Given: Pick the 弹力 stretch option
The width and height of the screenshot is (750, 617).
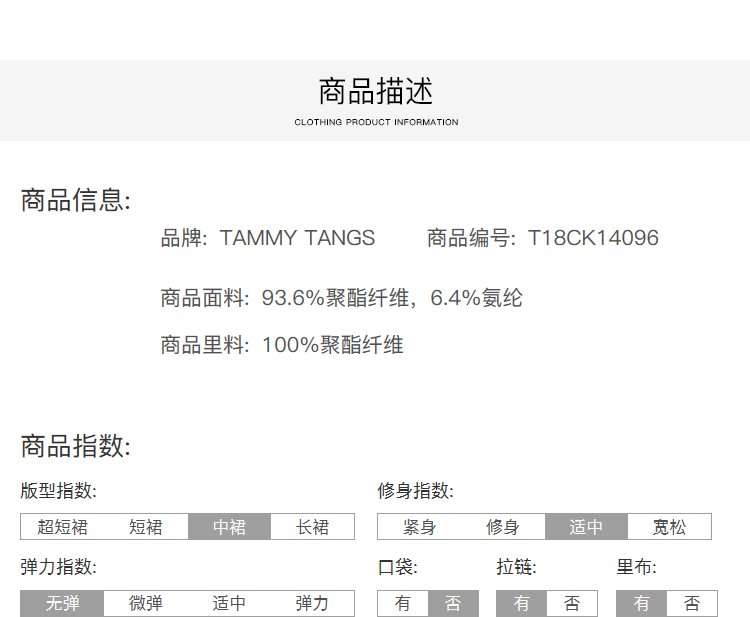Looking at the screenshot, I should click(x=312, y=603).
